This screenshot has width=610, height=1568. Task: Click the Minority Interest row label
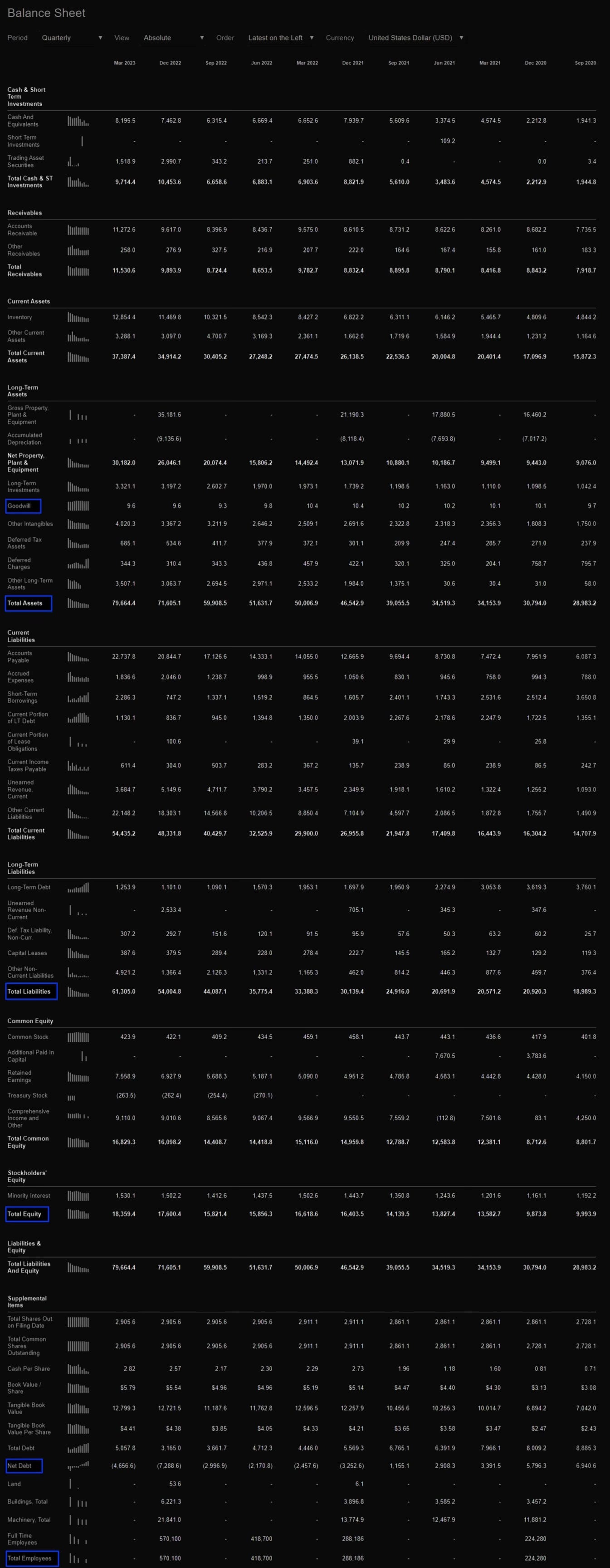tap(29, 1196)
